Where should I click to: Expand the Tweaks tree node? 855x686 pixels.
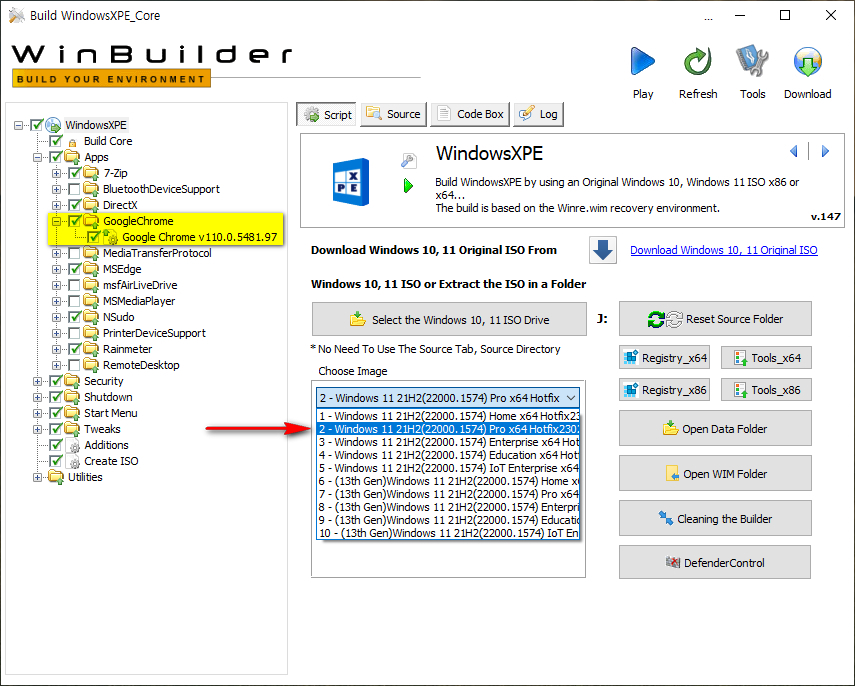pyautogui.click(x=37, y=429)
